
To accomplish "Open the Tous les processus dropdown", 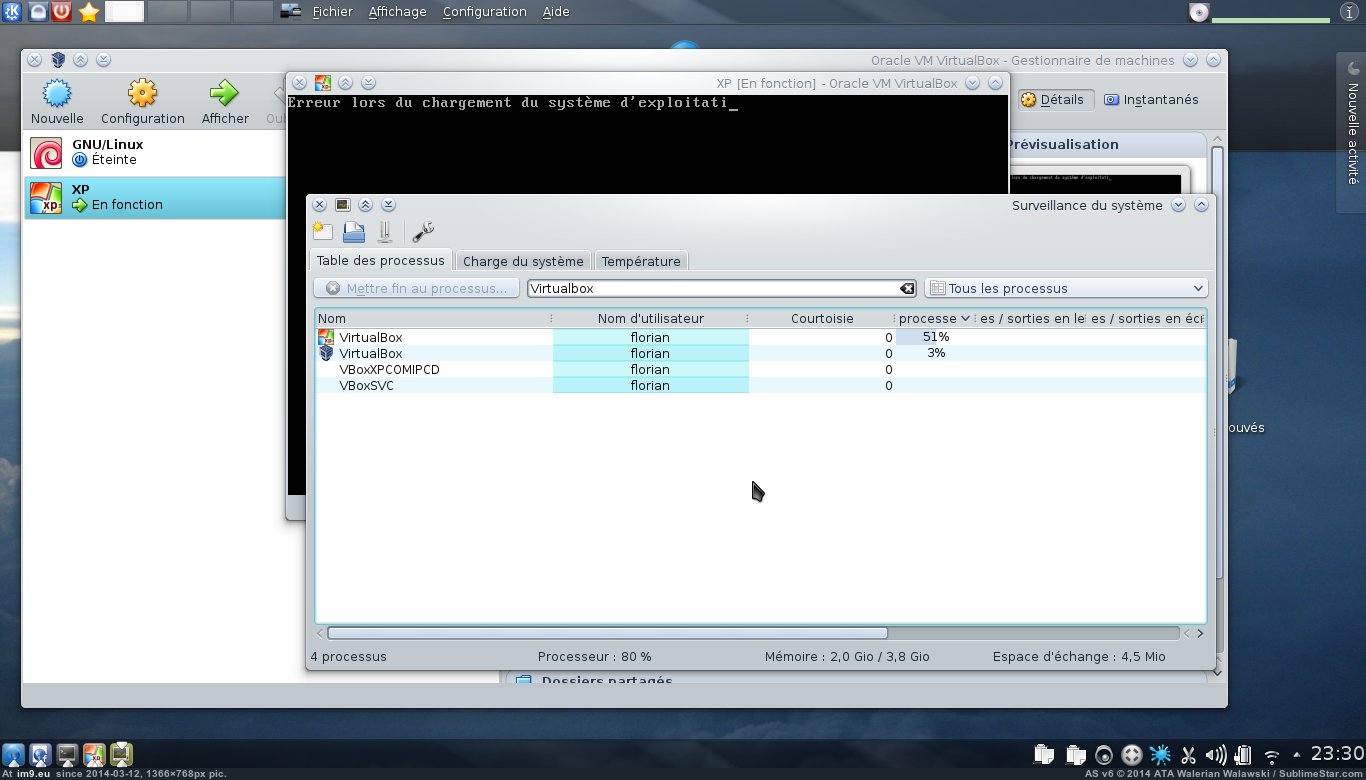I will point(1066,288).
